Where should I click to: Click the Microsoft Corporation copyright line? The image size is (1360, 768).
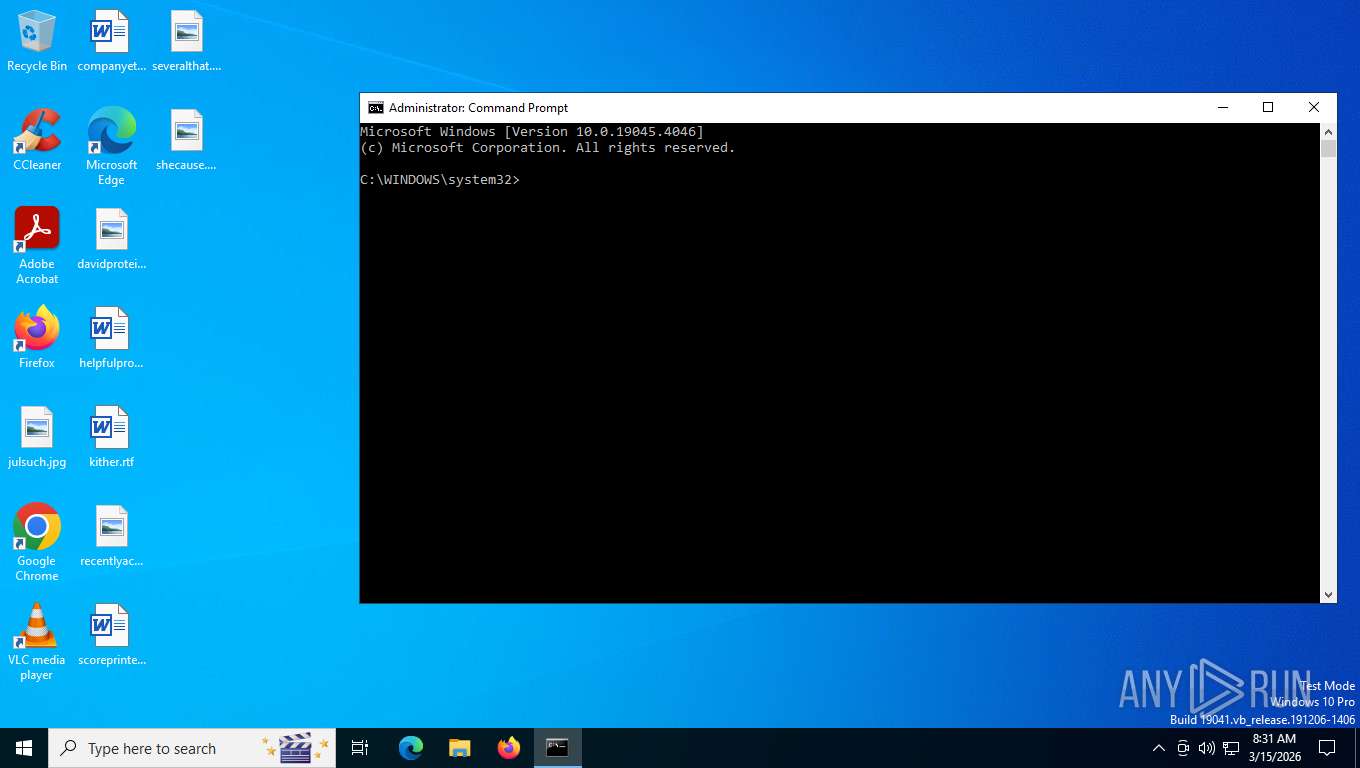coord(548,148)
